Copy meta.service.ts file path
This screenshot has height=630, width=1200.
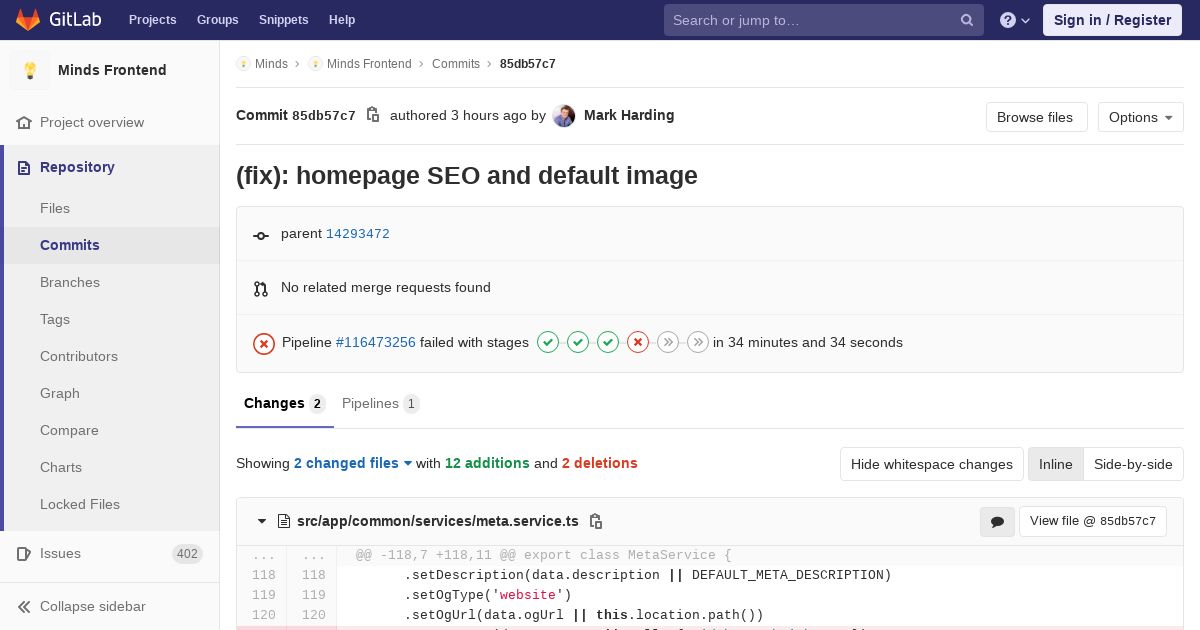596,521
